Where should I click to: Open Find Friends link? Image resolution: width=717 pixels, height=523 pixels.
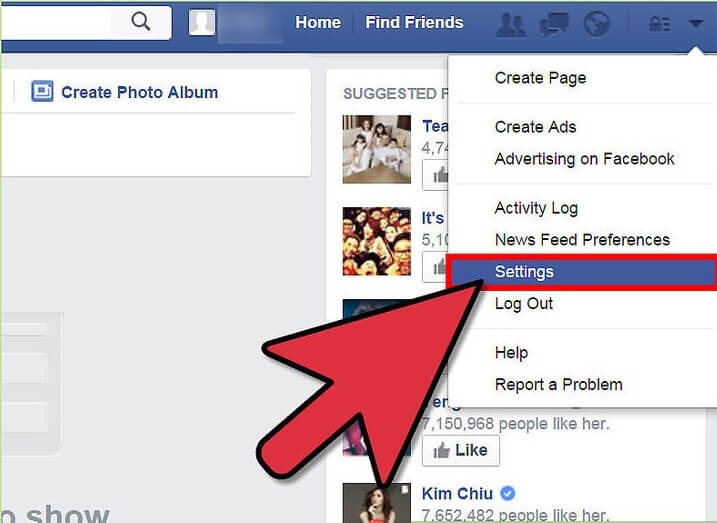point(414,22)
